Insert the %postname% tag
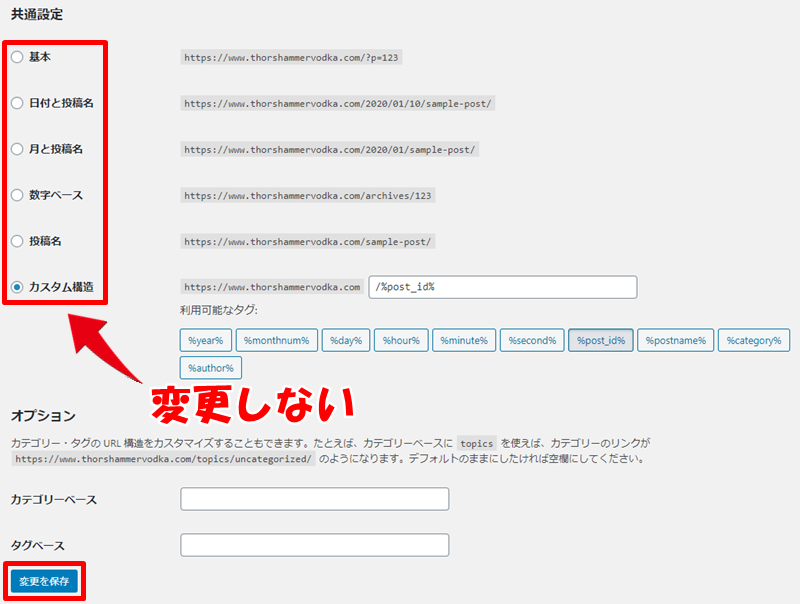 coord(675,341)
